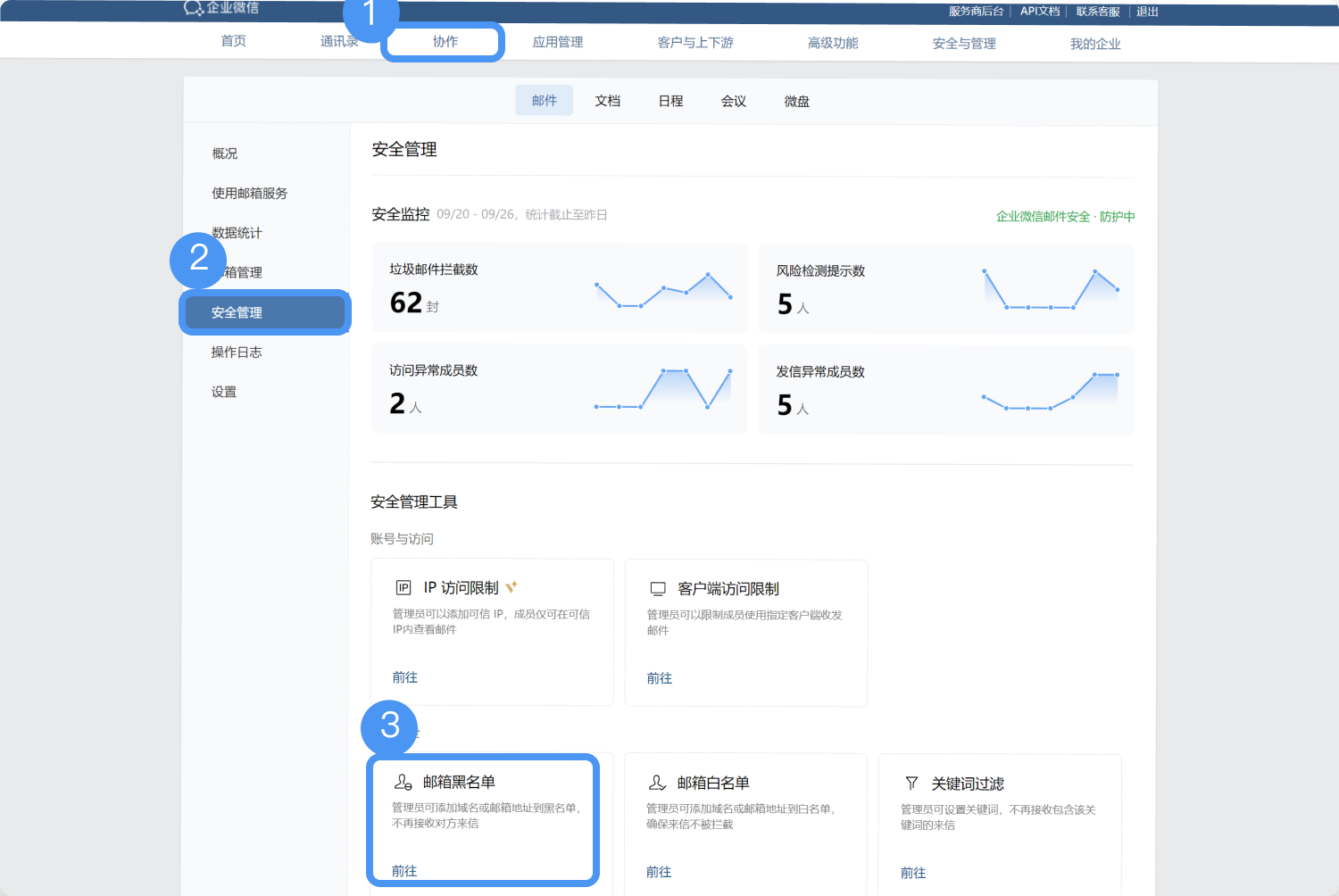The height and width of the screenshot is (896, 1339).
Task: Select 安全管理 in the sidebar
Action: [265, 312]
